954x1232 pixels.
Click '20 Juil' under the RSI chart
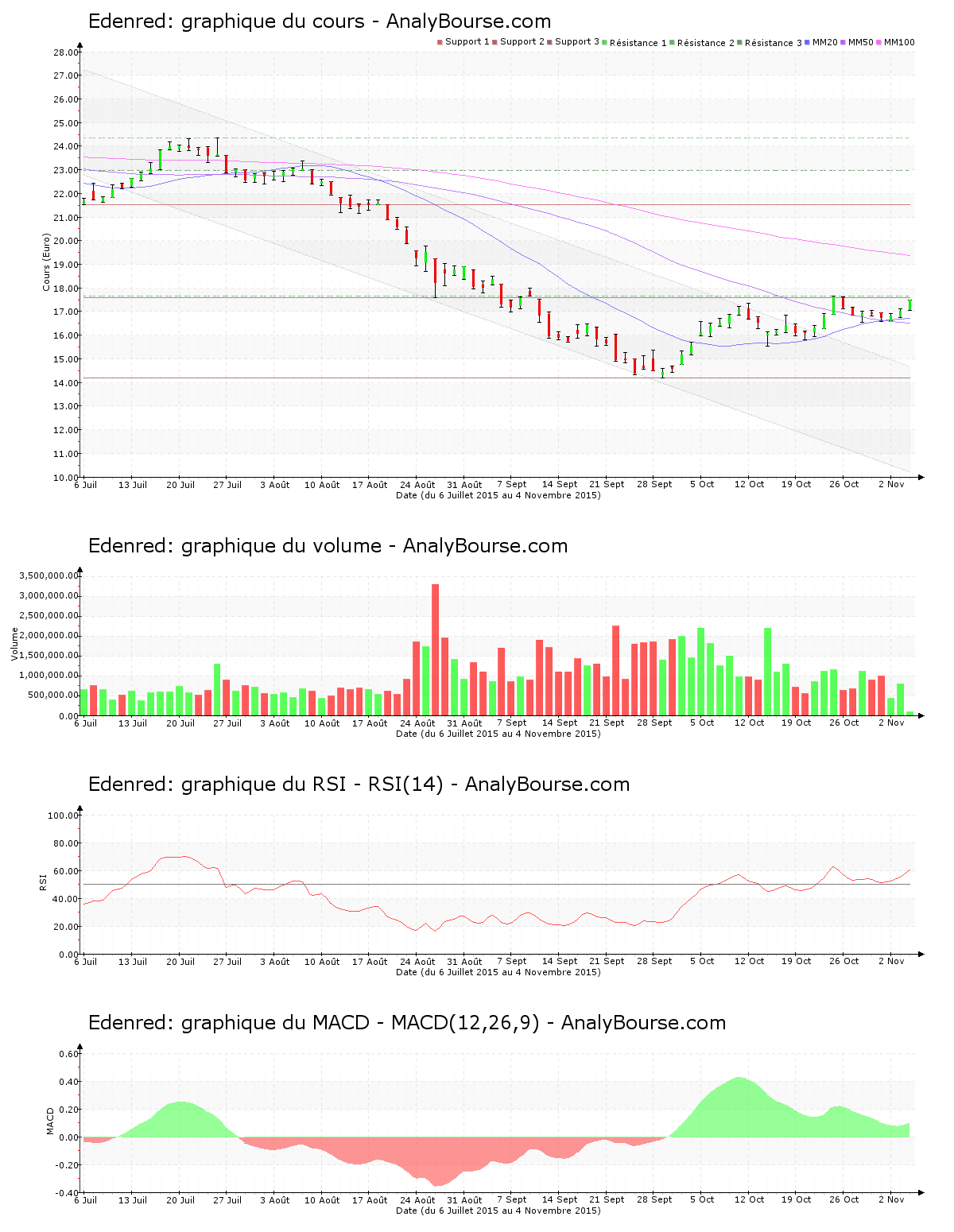[x=180, y=961]
